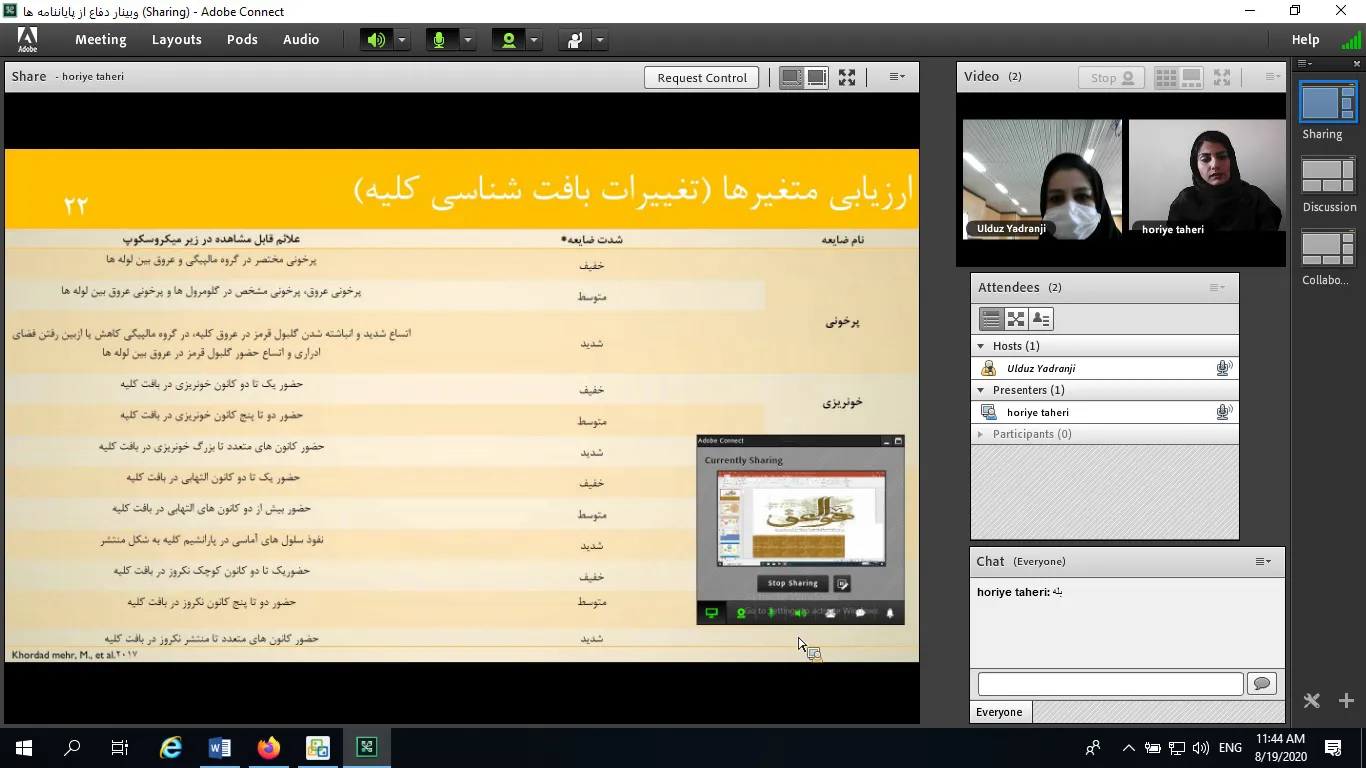Switch to attendee status view icon

pyautogui.click(x=1040, y=319)
